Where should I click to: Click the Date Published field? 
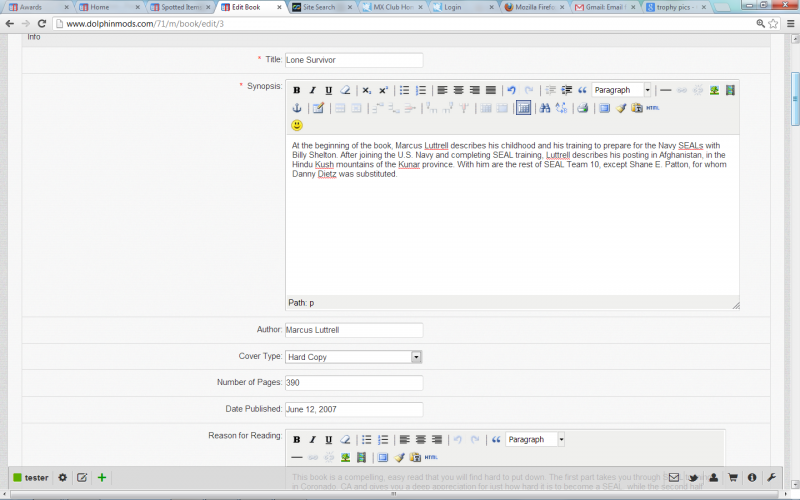(x=354, y=409)
